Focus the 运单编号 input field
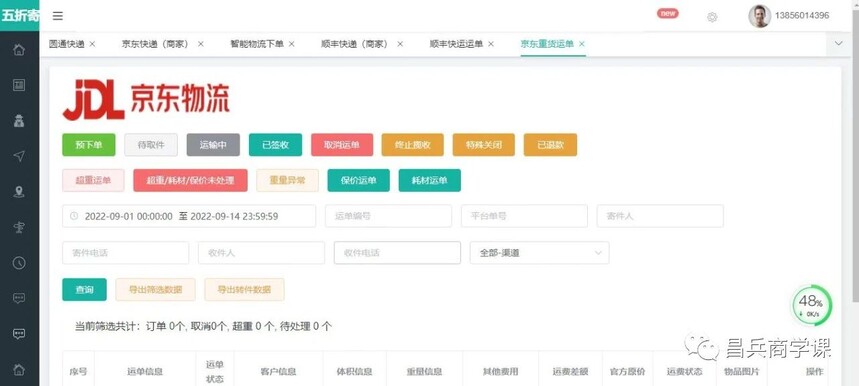Viewport: 859px width, 386px height. tap(388, 216)
